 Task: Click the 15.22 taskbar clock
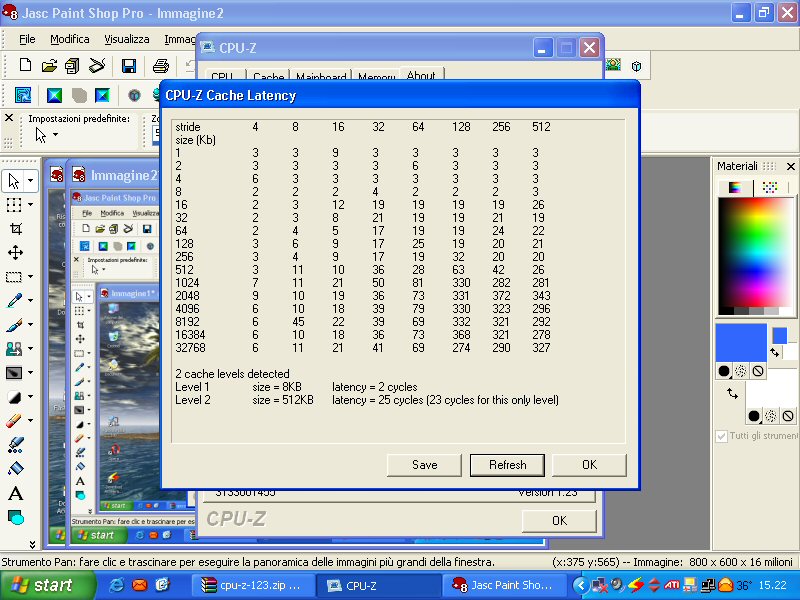click(x=772, y=585)
